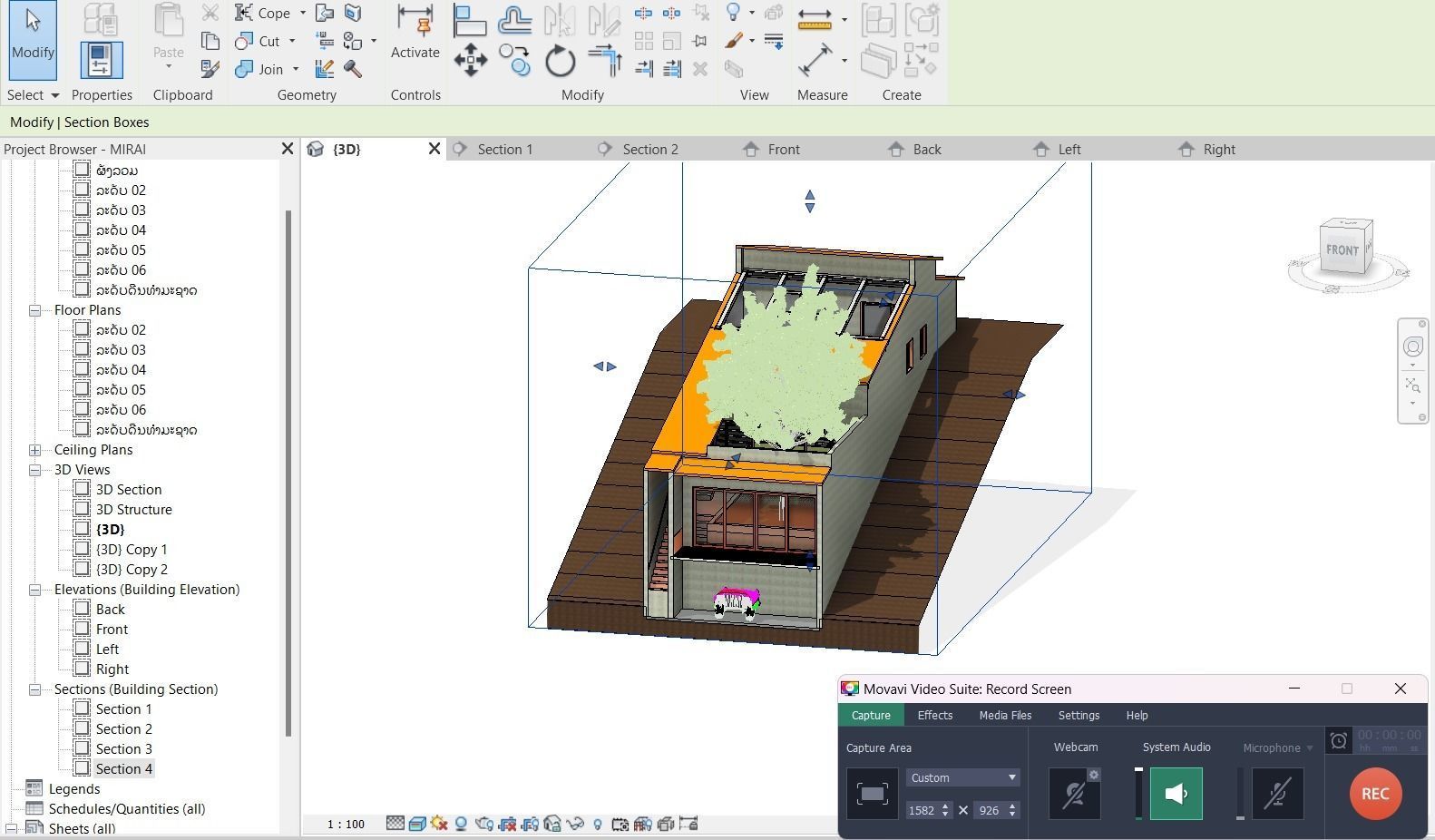The width and height of the screenshot is (1435, 840).
Task: Click the Detail Level icon in view bar
Action: 395,824
